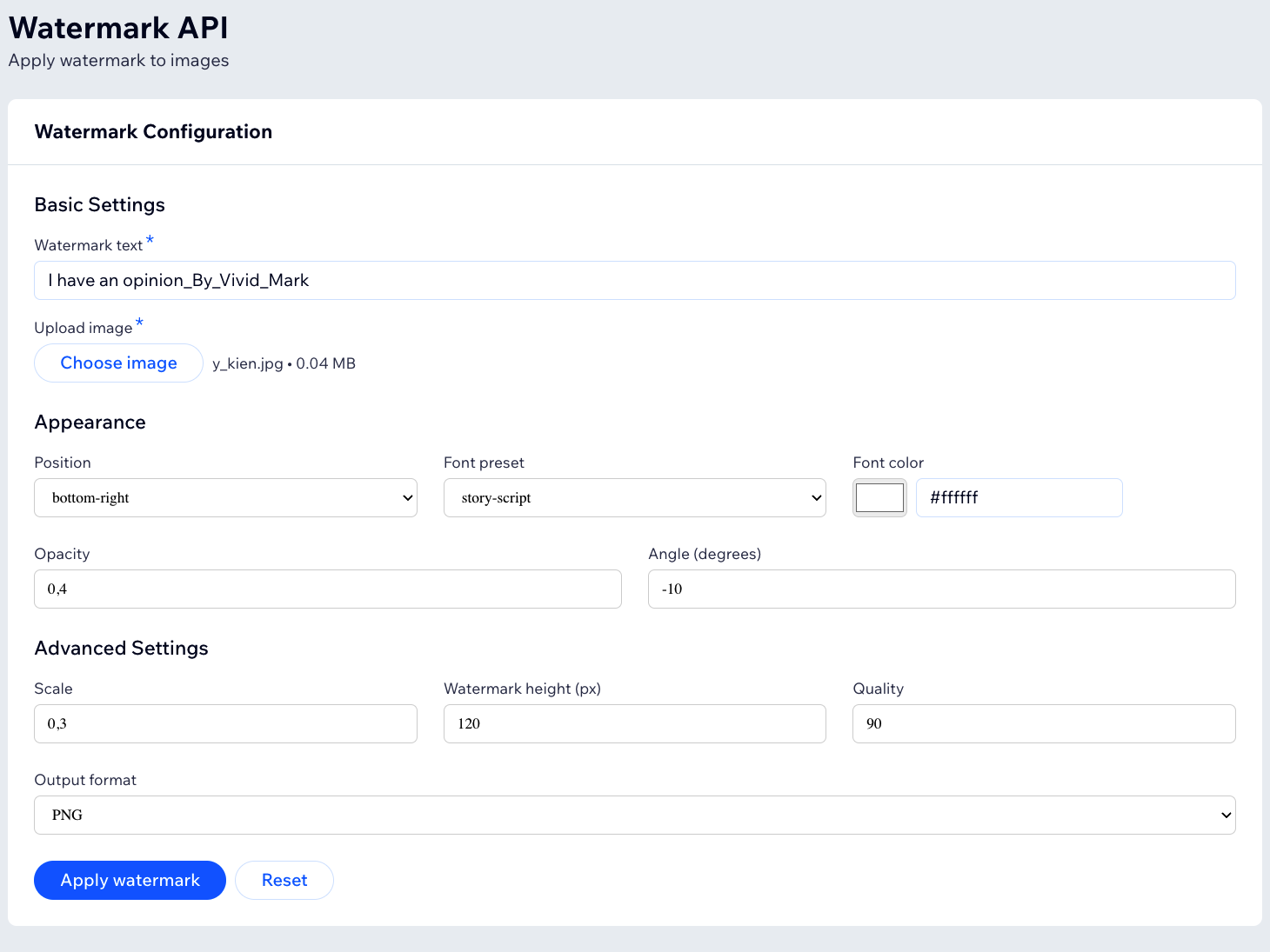This screenshot has width=1270, height=952.
Task: Click the Watermark text label
Action: (x=88, y=246)
